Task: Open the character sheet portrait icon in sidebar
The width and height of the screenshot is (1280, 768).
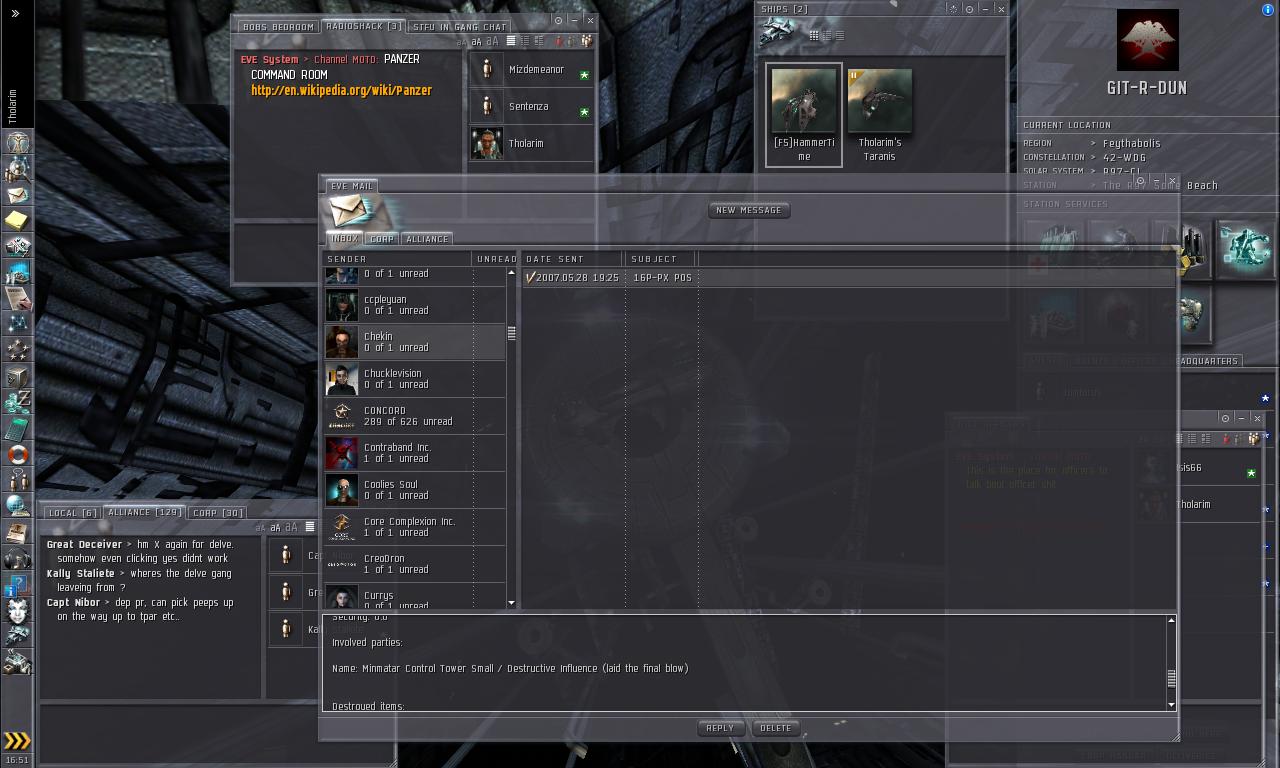Action: pos(18,142)
